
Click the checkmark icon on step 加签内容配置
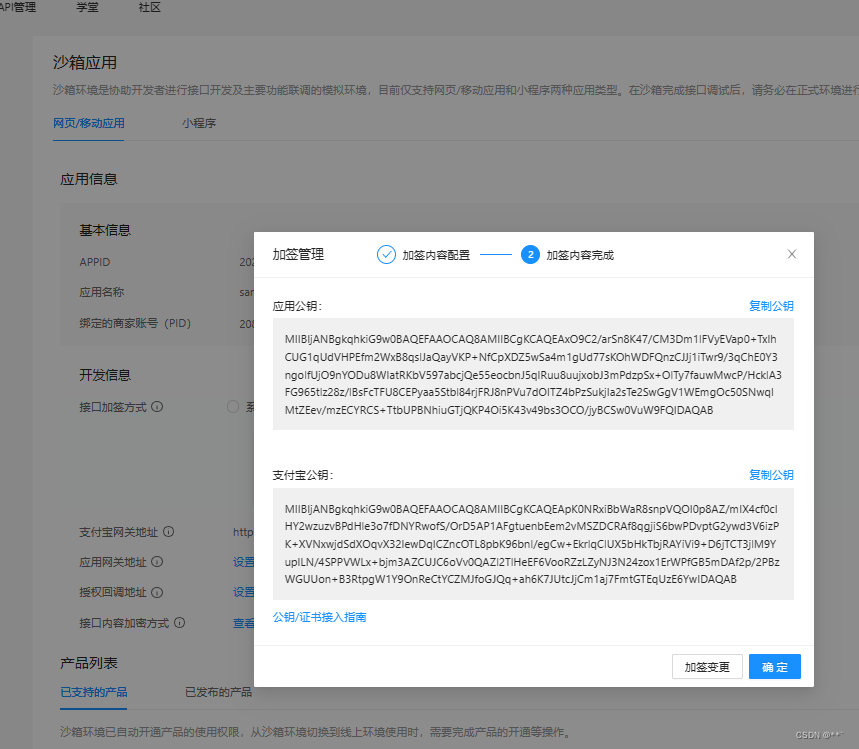(x=386, y=254)
